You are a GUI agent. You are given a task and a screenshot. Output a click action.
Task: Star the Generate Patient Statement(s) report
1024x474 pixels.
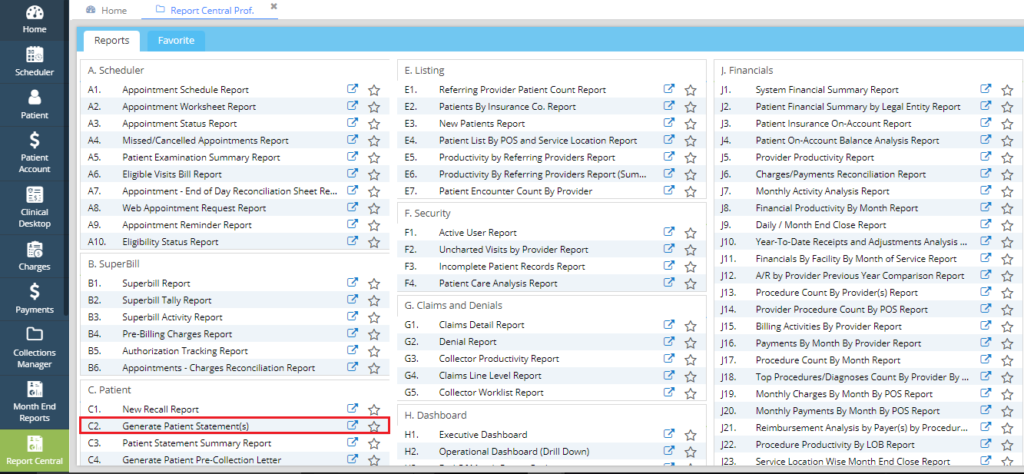[374, 426]
